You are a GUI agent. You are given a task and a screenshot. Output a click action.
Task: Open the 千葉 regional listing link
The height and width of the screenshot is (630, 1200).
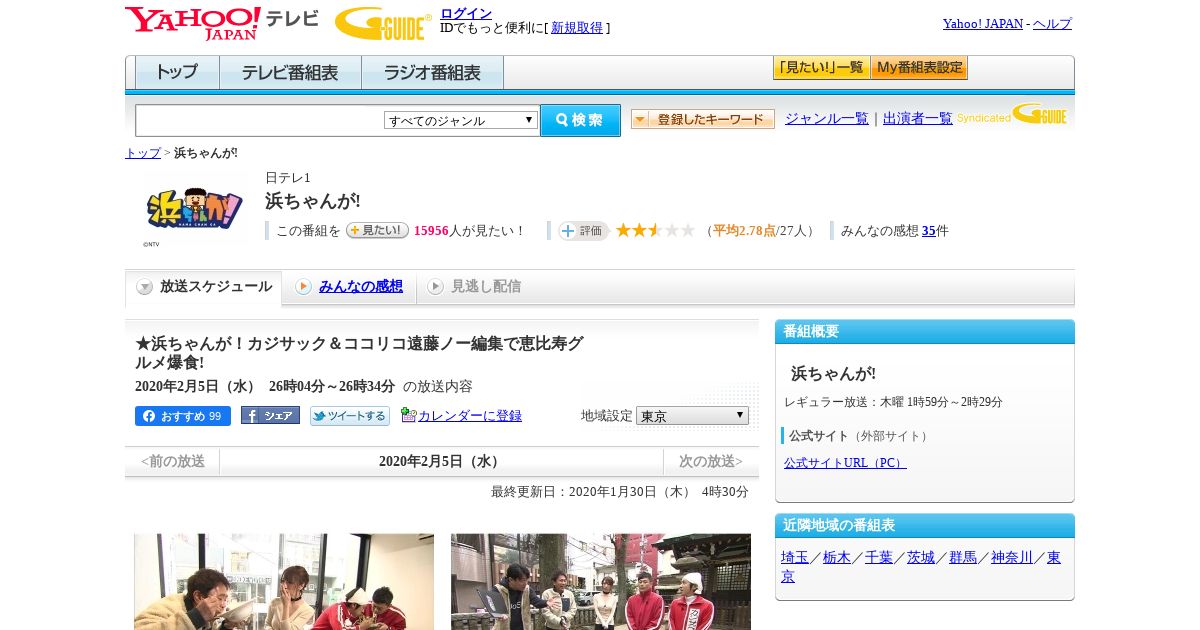[x=879, y=558]
